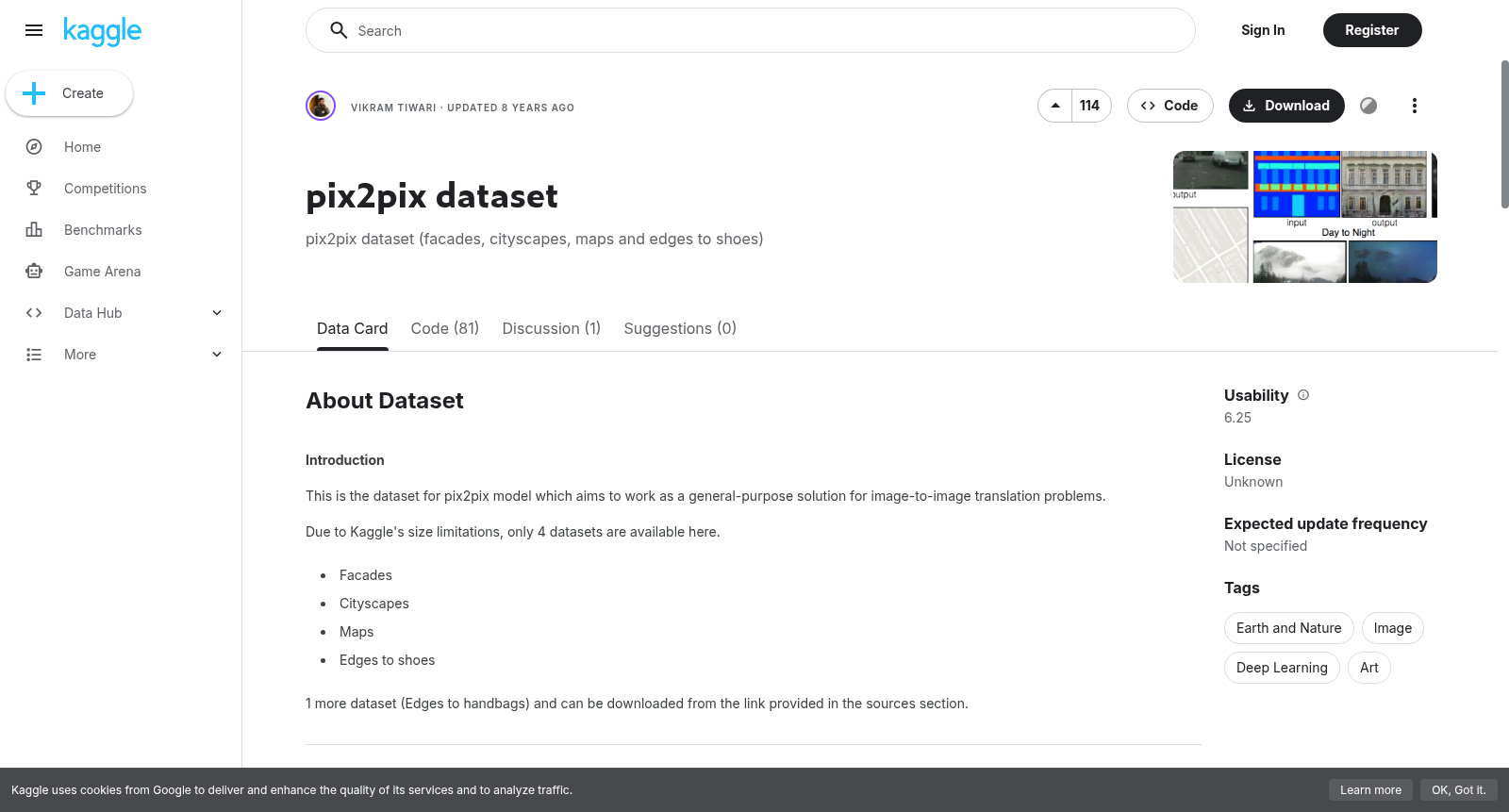Click the Not specified update frequency
1509x812 pixels.
1266,546
